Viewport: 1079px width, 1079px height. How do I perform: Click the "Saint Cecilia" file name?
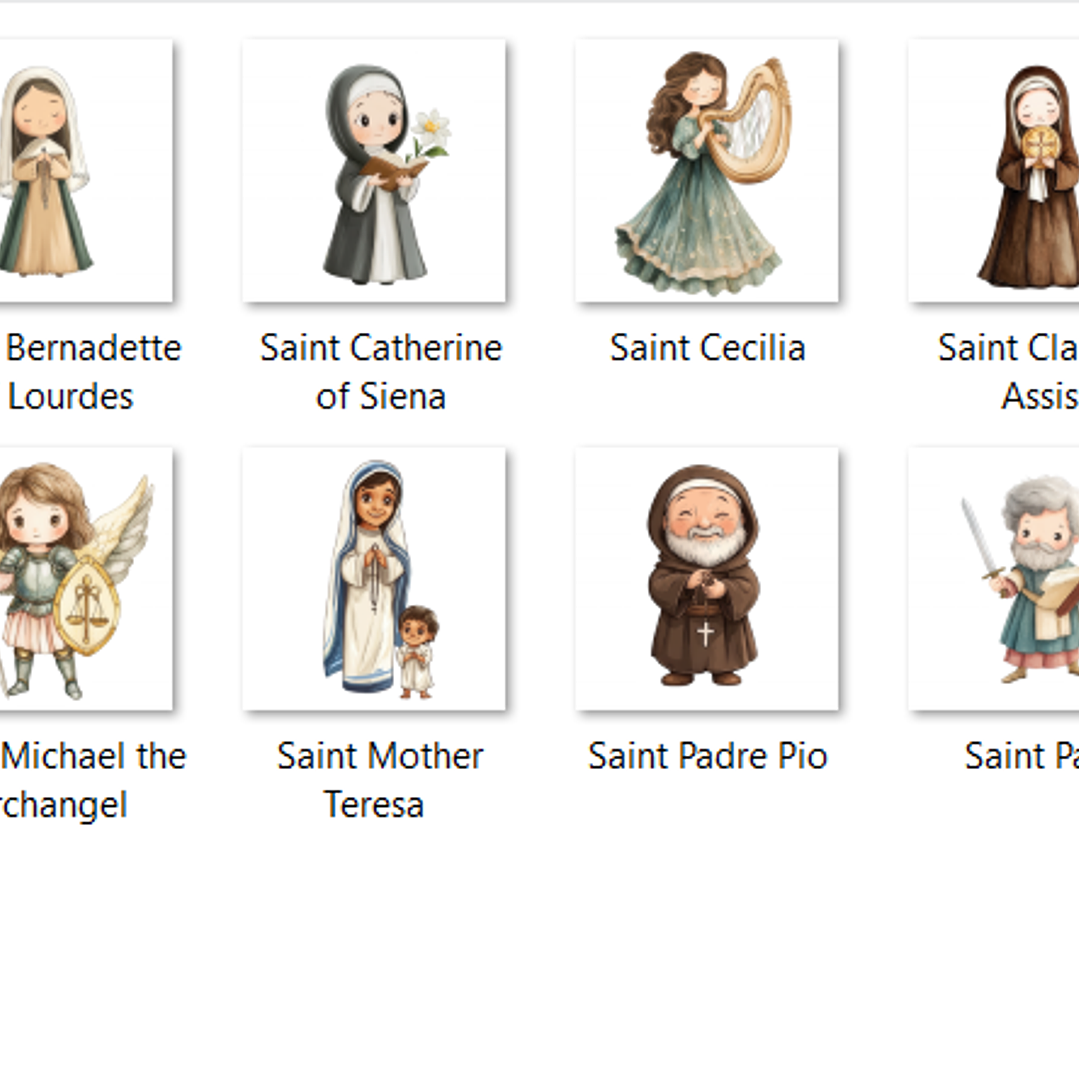point(707,348)
